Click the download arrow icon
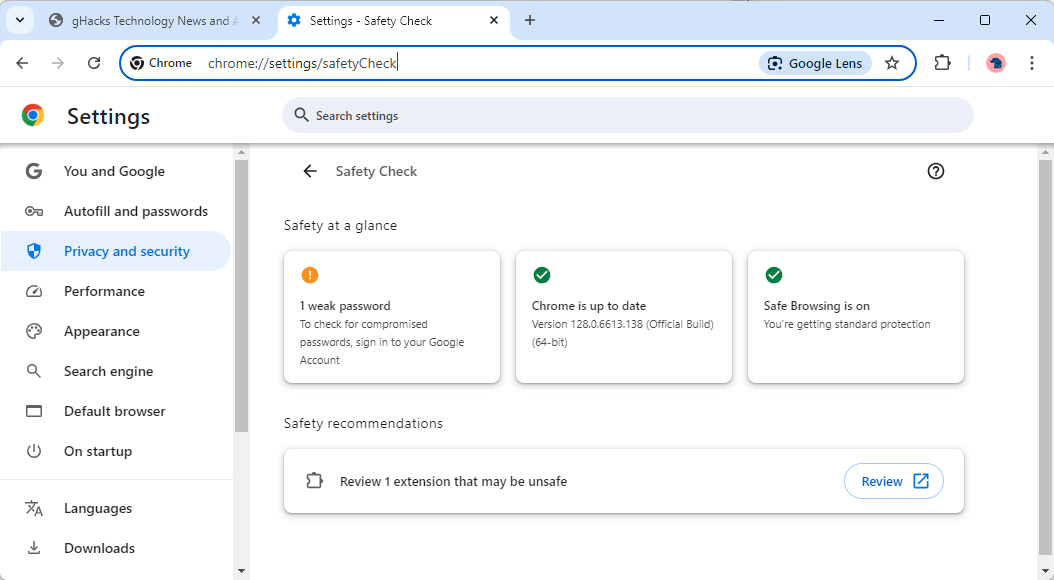This screenshot has width=1054, height=580. point(34,548)
